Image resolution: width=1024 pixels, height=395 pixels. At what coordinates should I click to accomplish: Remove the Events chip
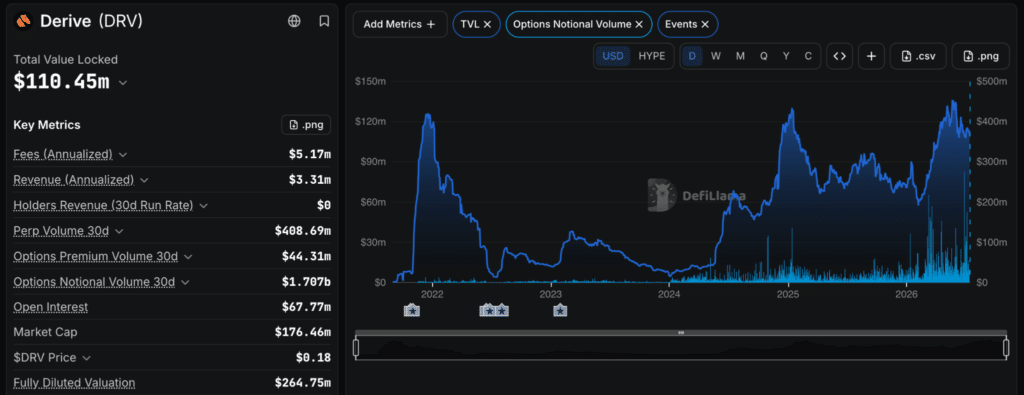pos(705,24)
